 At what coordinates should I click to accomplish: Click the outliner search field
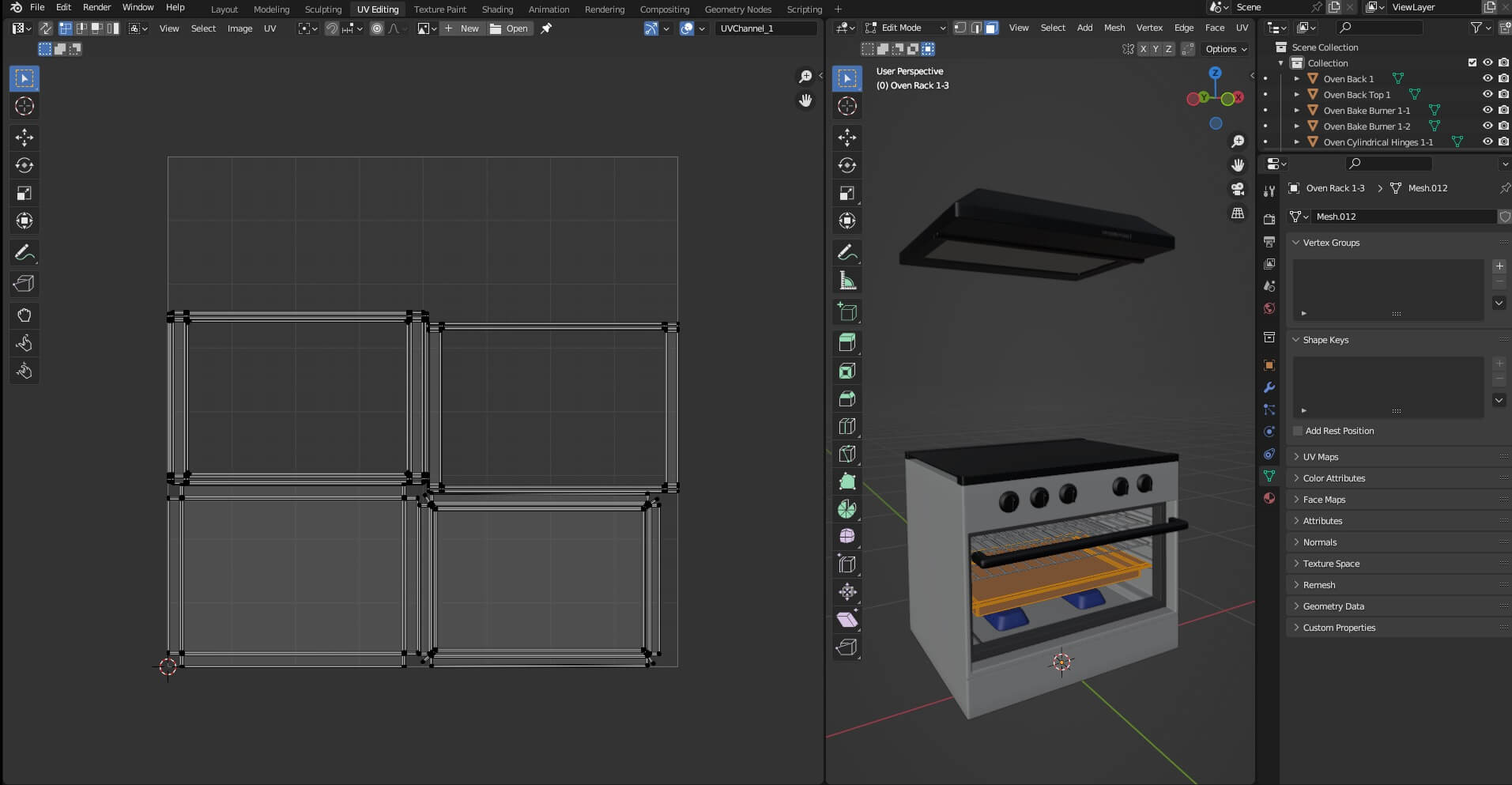click(1378, 28)
